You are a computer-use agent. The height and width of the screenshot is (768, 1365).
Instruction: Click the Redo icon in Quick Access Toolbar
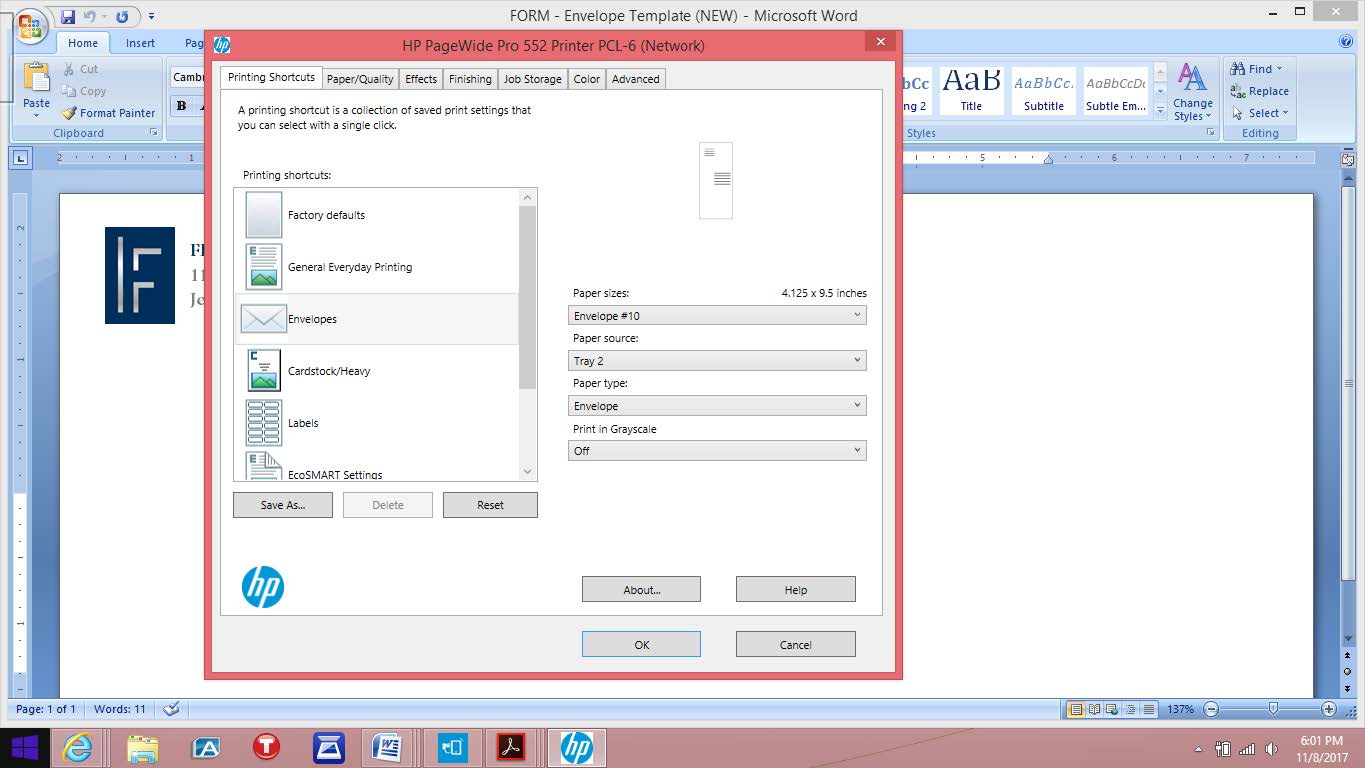(122, 16)
